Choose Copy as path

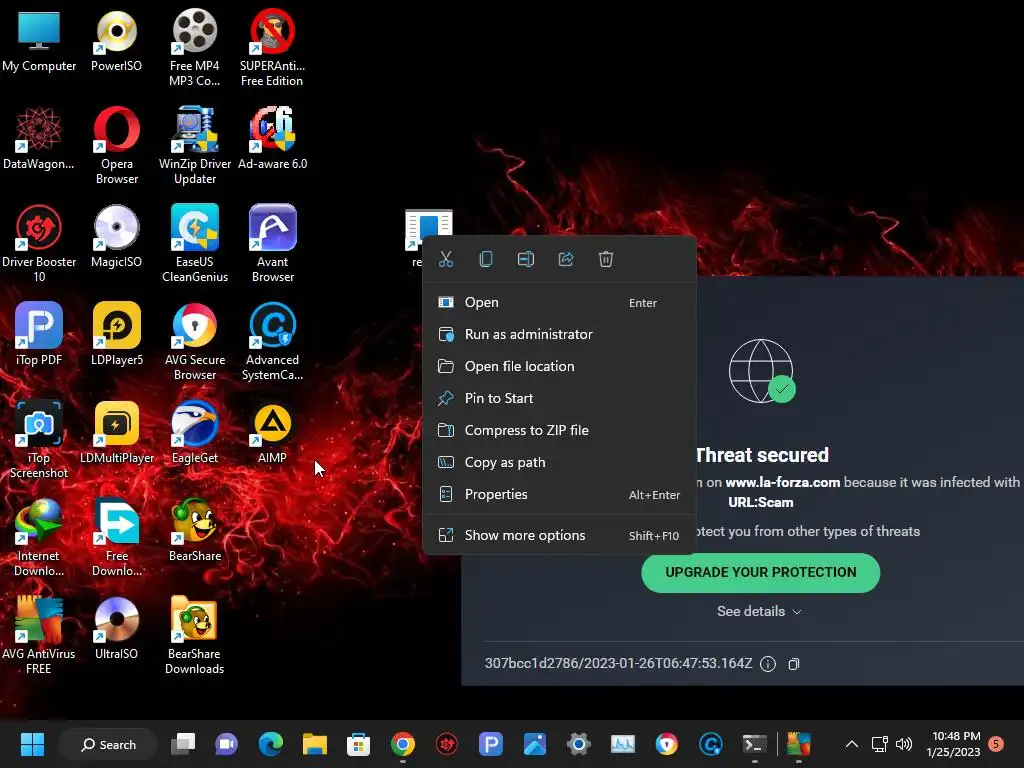559,462
